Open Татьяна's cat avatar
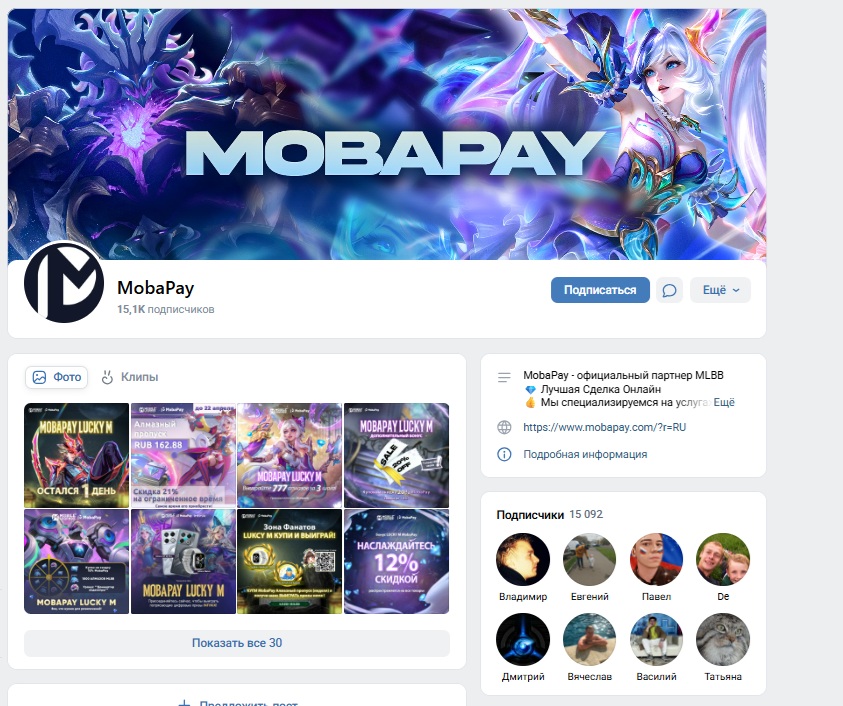Screen dimensions: 843x706 (723, 639)
